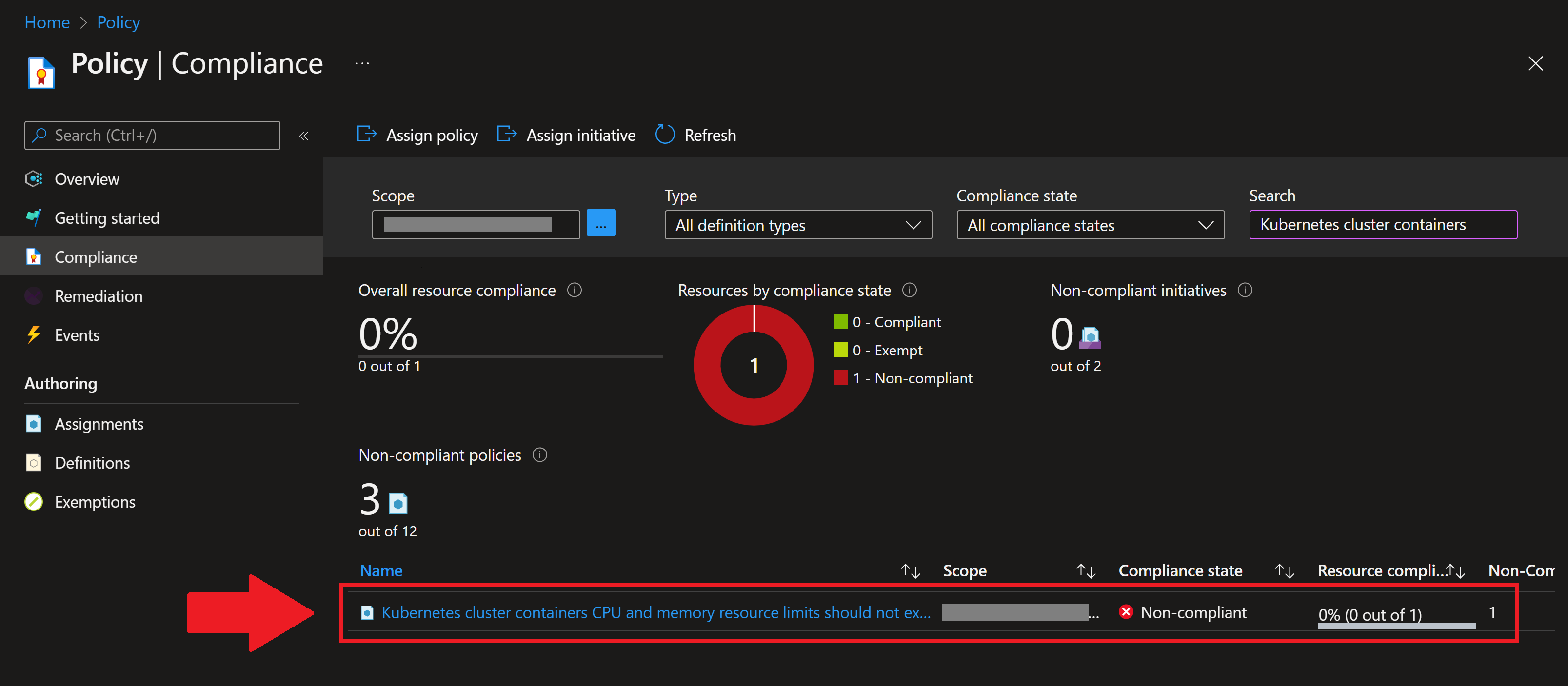1568x686 pixels.
Task: Click info icon next to Overall resource compliance
Action: [x=574, y=290]
